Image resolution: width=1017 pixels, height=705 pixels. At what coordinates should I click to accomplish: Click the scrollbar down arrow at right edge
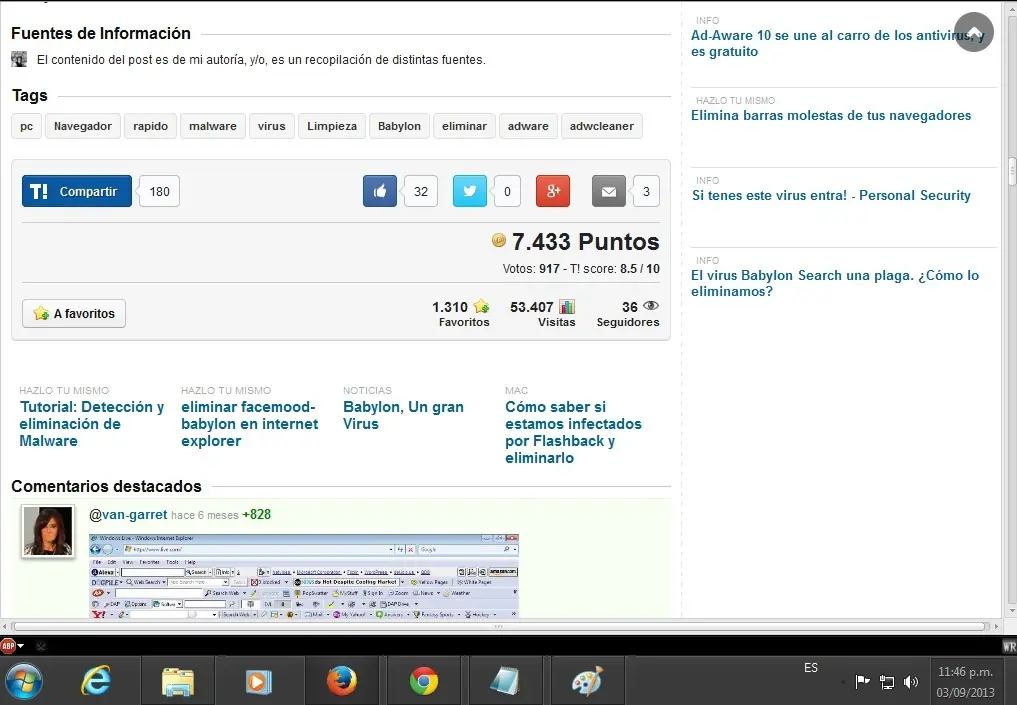tap(1012, 611)
